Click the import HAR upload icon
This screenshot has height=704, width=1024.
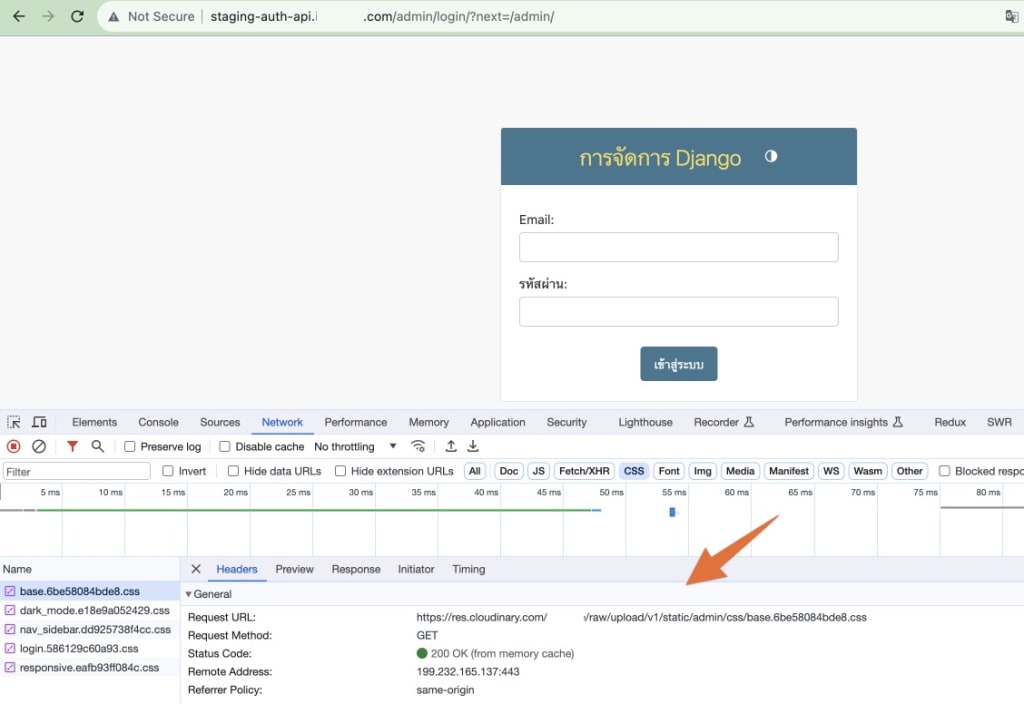(x=451, y=447)
